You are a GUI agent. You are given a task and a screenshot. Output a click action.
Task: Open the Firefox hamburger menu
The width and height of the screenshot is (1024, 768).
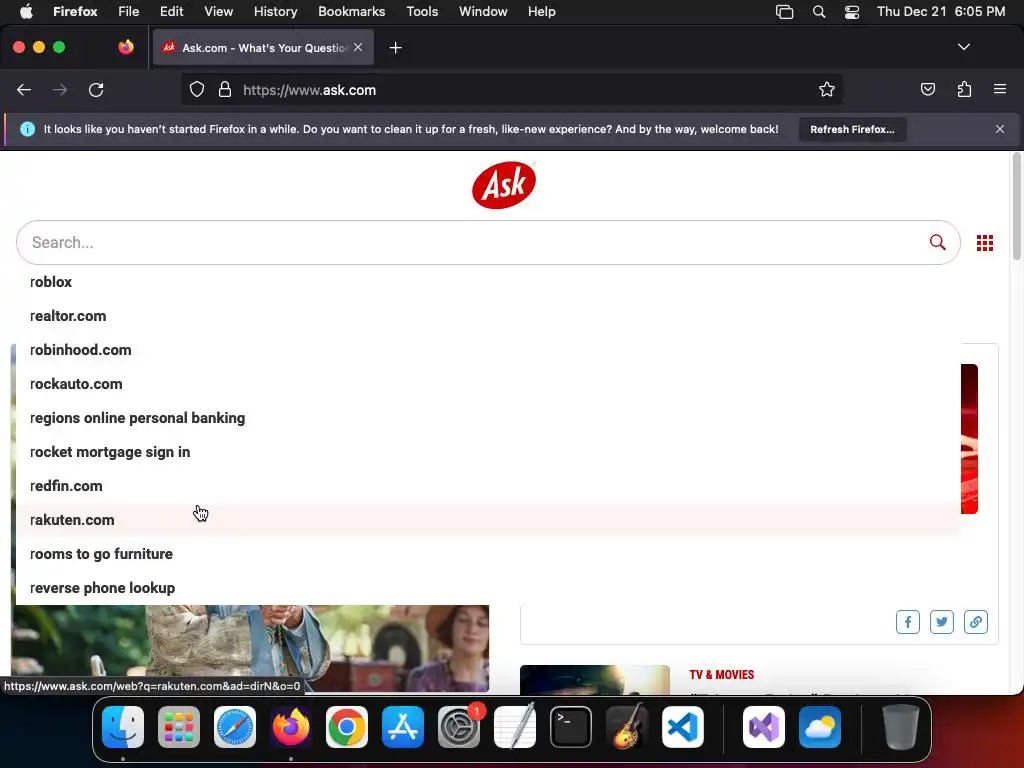(999, 89)
